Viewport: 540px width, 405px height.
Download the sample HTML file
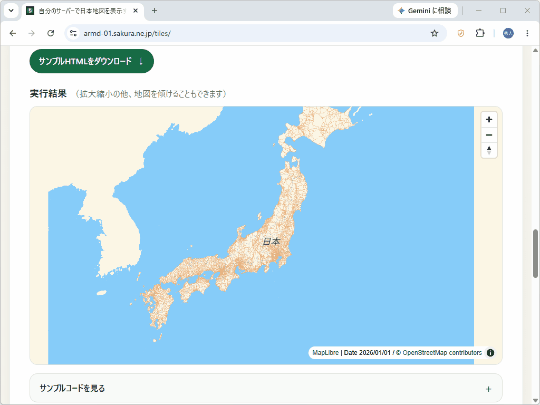click(92, 61)
